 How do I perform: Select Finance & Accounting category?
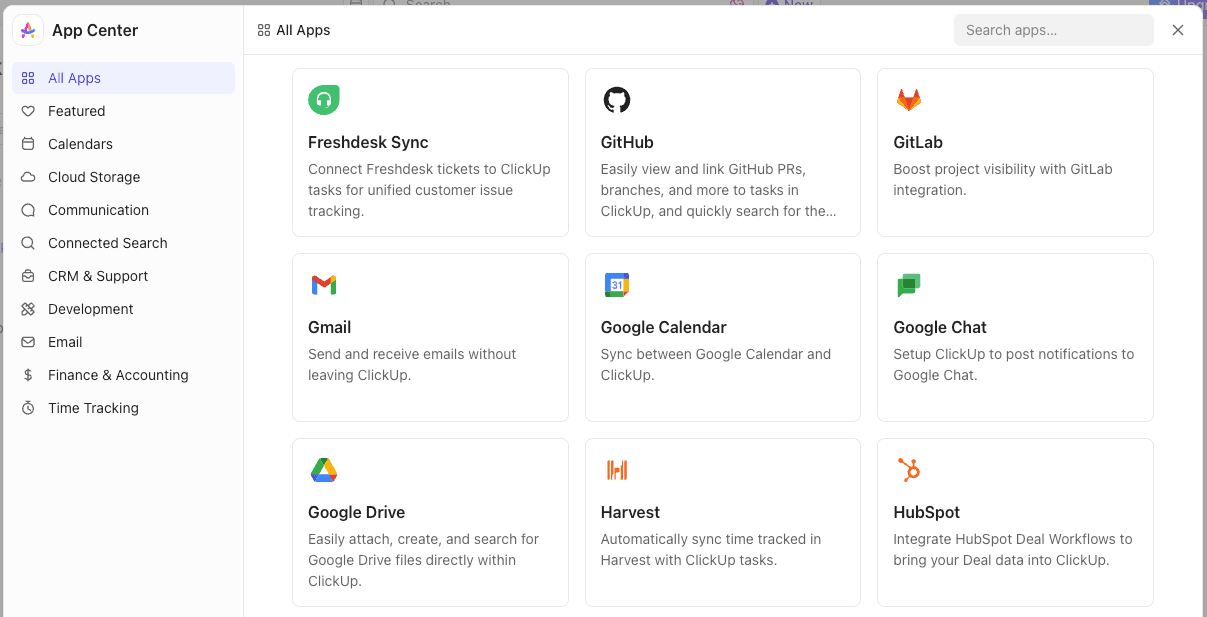(124, 375)
